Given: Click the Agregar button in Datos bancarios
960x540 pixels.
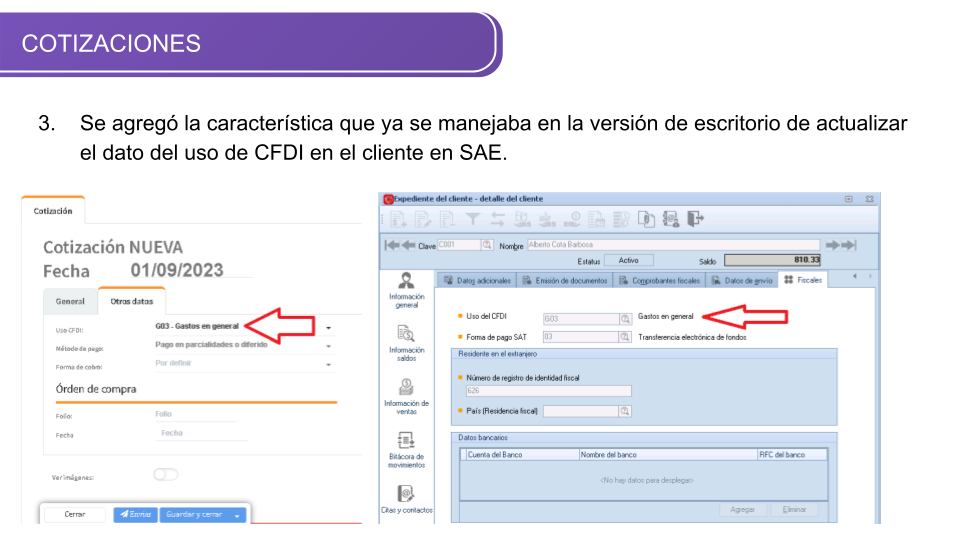Looking at the screenshot, I should [x=742, y=509].
